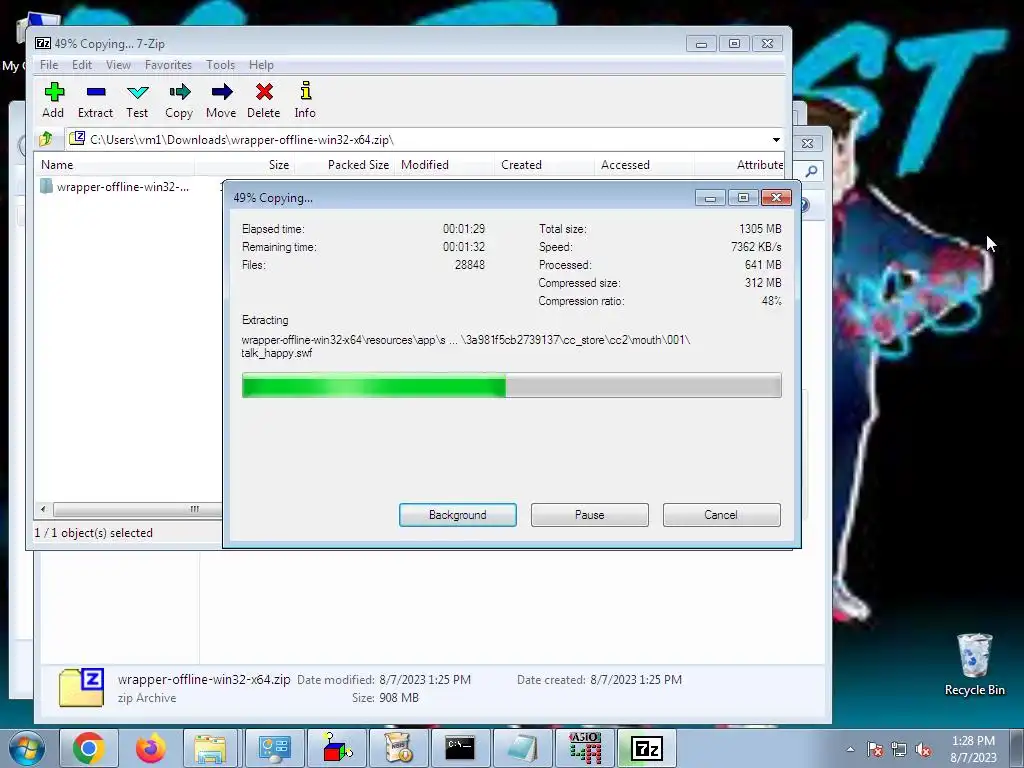Click the network tray icon
Viewport: 1024px width, 768px height.
pos(899,749)
